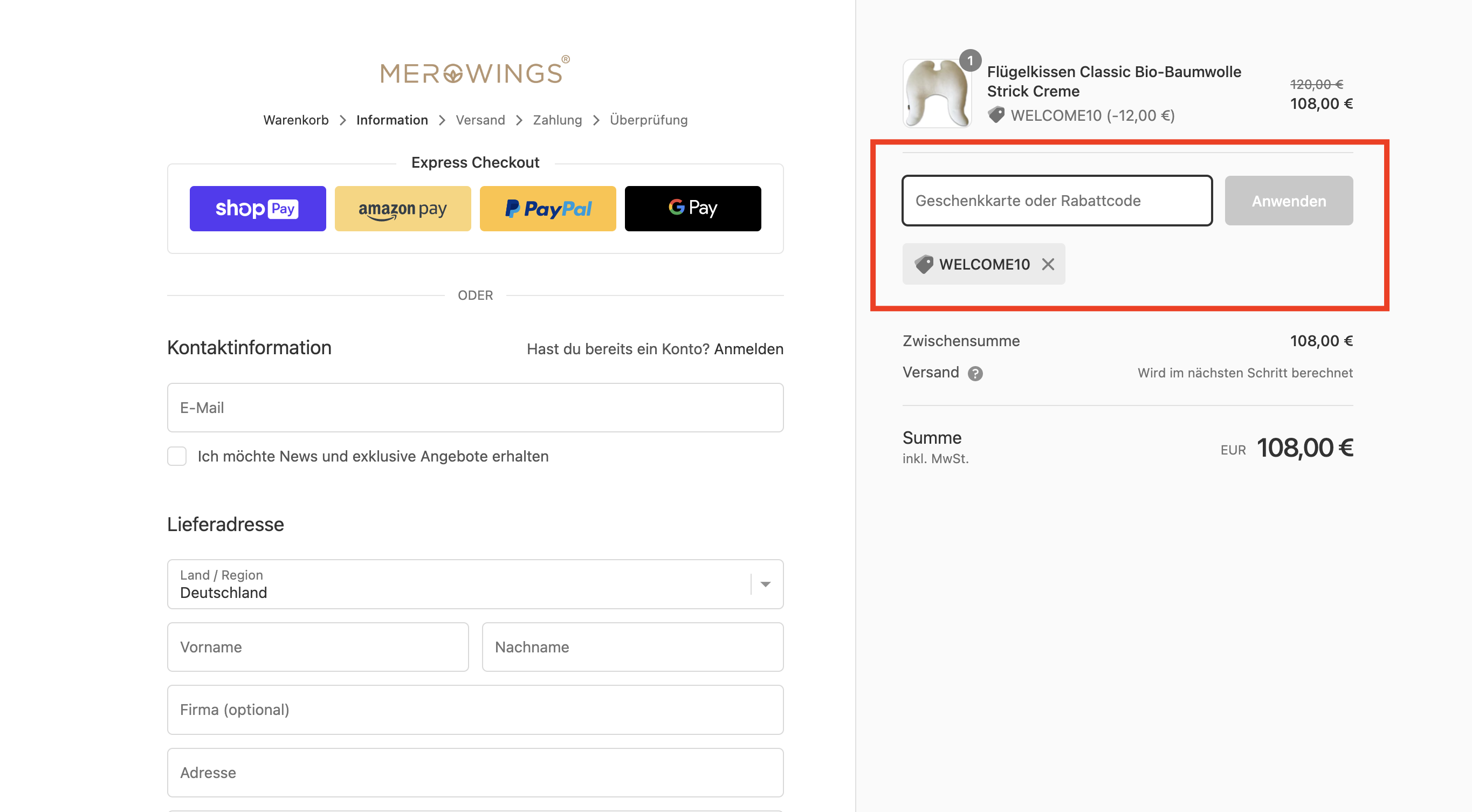
Task: Focus the Adresse input field
Action: pos(475,773)
